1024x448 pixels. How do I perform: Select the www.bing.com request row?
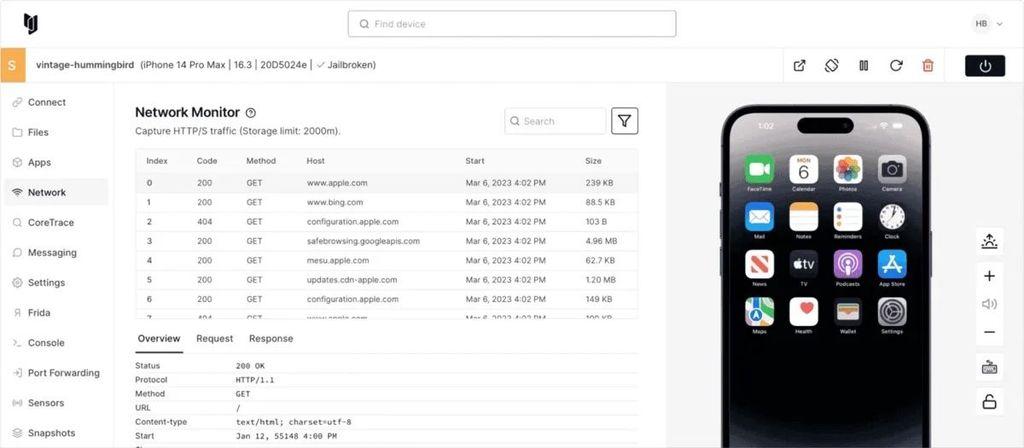(x=387, y=202)
